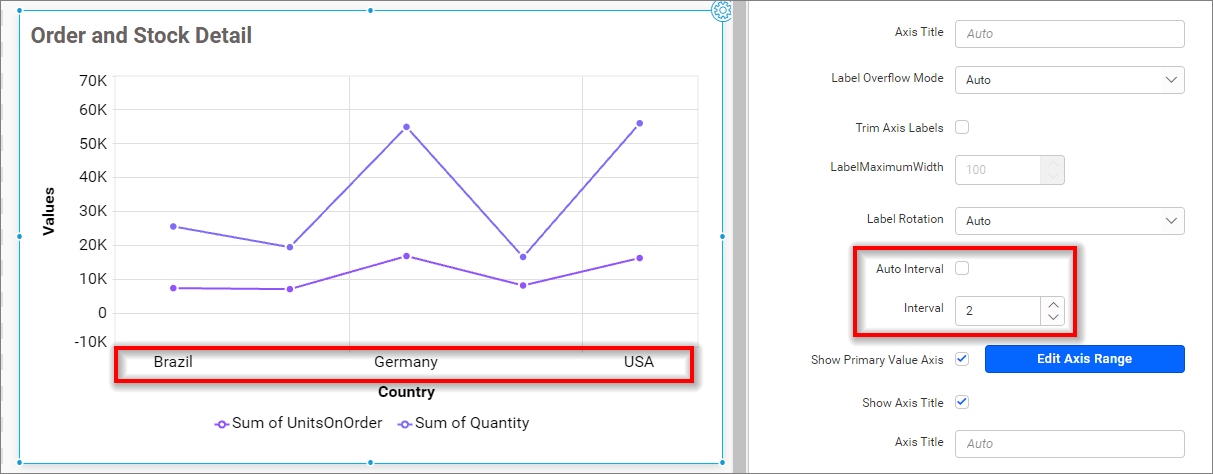Increase the Interval value with up arrow
This screenshot has width=1213, height=474.
[x=1052, y=304]
